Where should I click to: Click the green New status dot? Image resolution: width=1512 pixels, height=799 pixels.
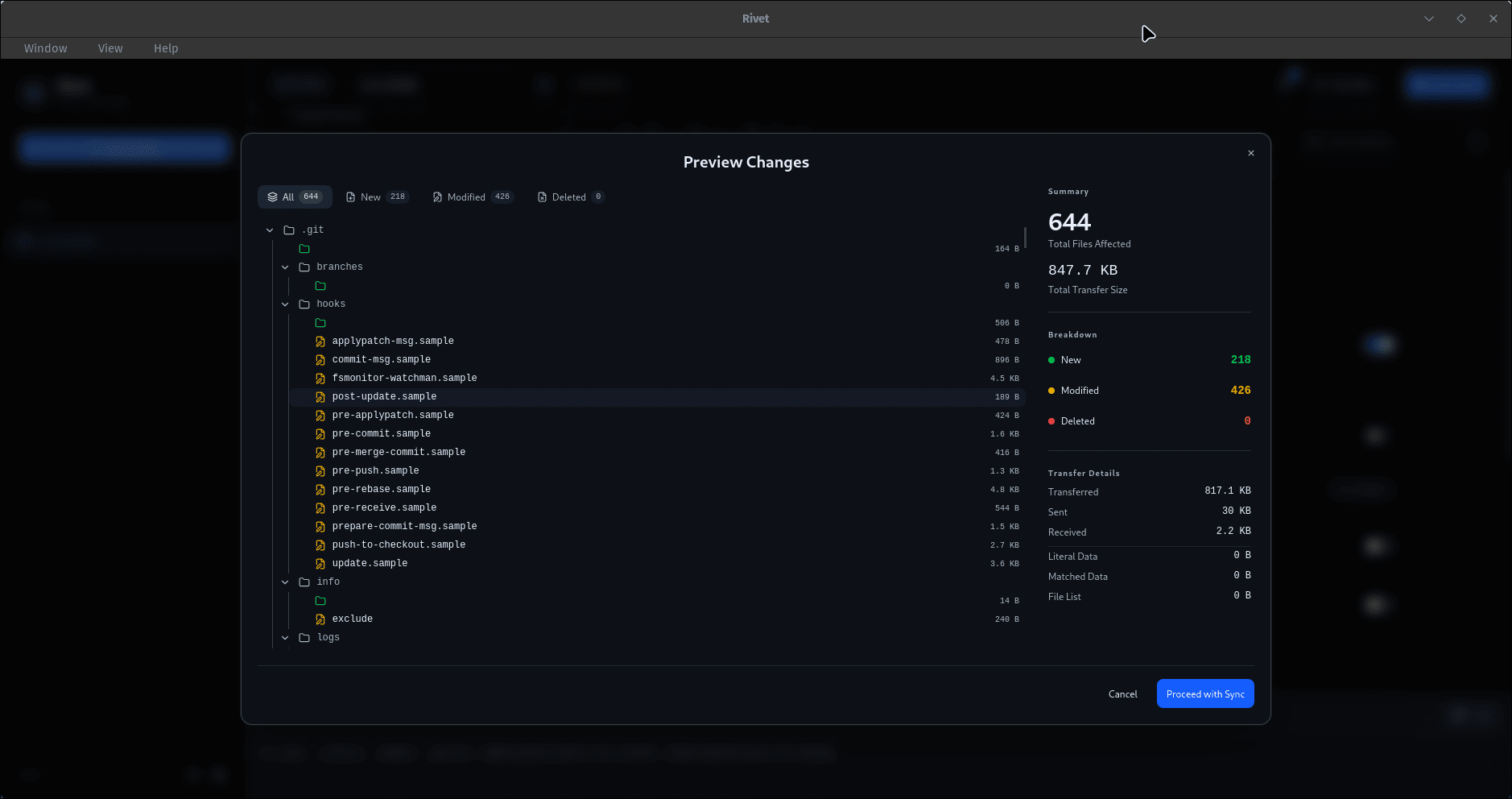pyautogui.click(x=1051, y=360)
